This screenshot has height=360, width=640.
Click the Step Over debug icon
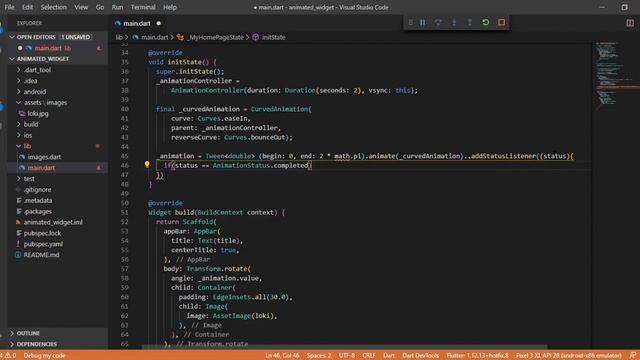[x=438, y=22]
